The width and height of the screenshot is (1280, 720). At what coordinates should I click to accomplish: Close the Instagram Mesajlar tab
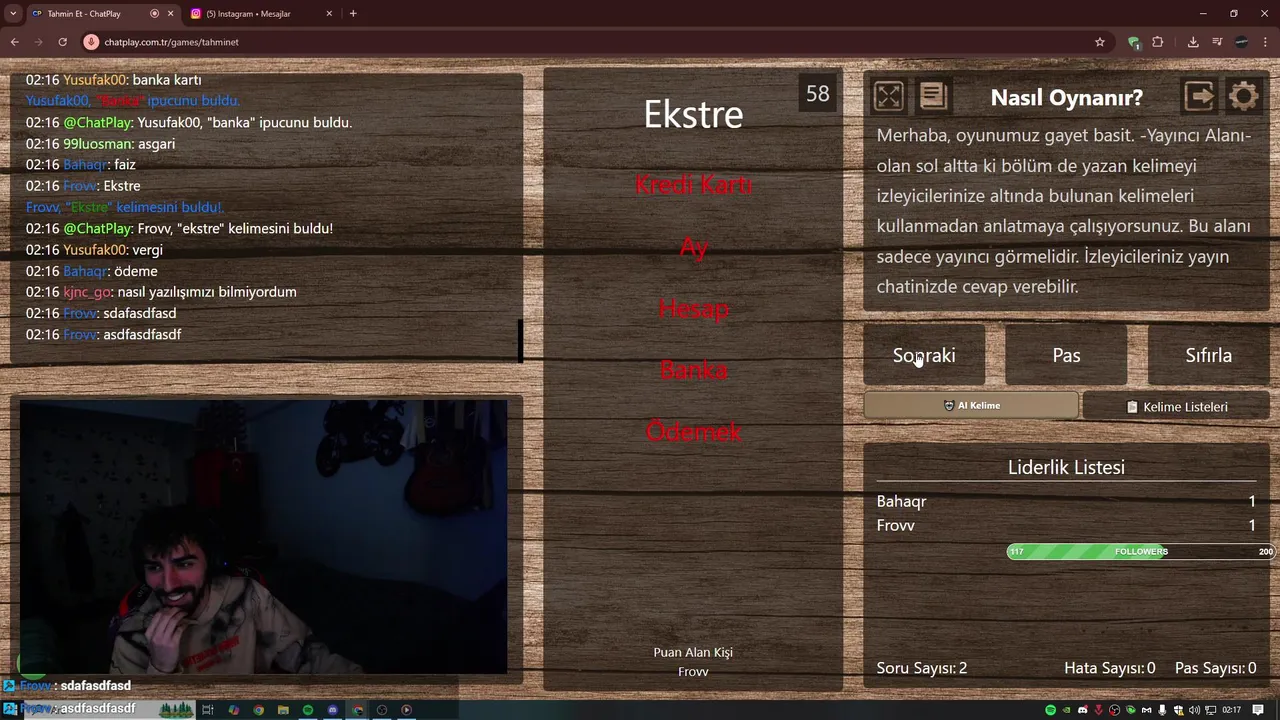point(330,14)
